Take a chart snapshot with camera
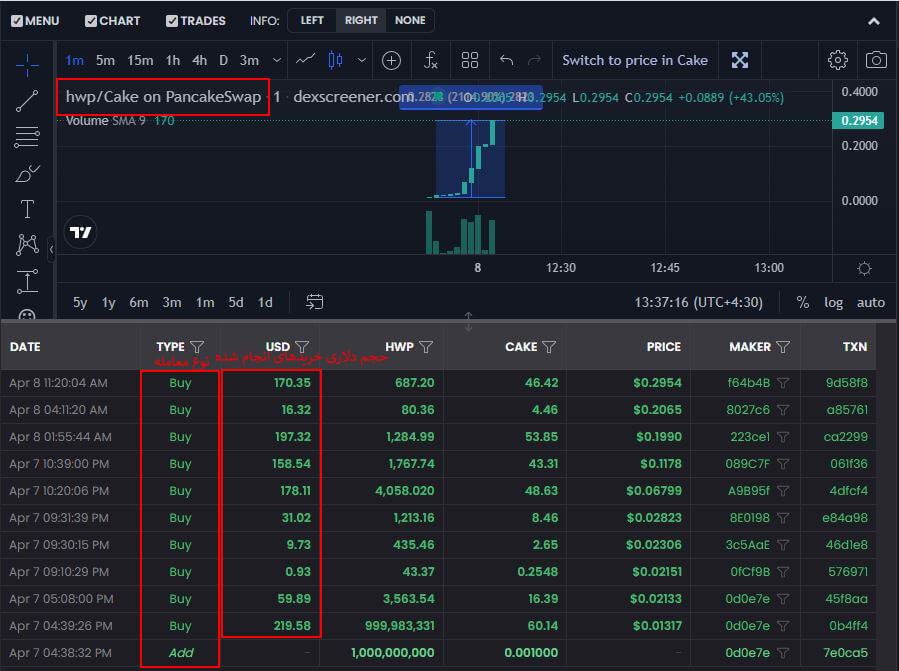Viewport: 899px width, 671px height. pyautogui.click(x=875, y=60)
